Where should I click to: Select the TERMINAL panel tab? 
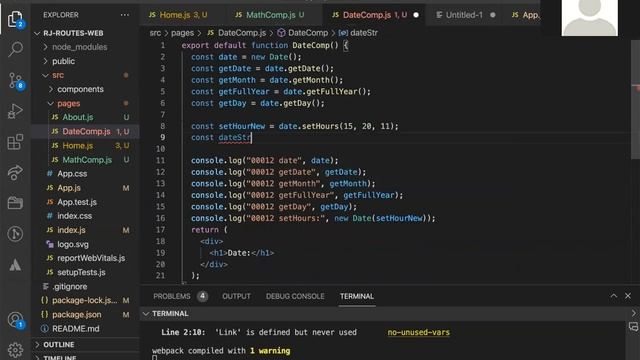pos(357,296)
